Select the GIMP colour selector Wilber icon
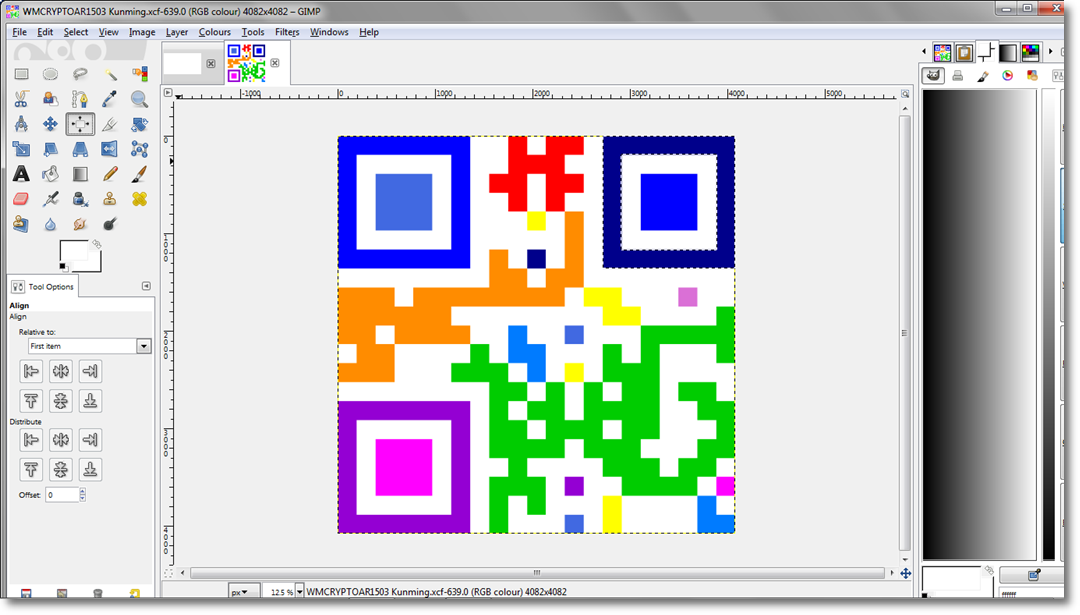The height and width of the screenshot is (615, 1080). click(x=933, y=76)
